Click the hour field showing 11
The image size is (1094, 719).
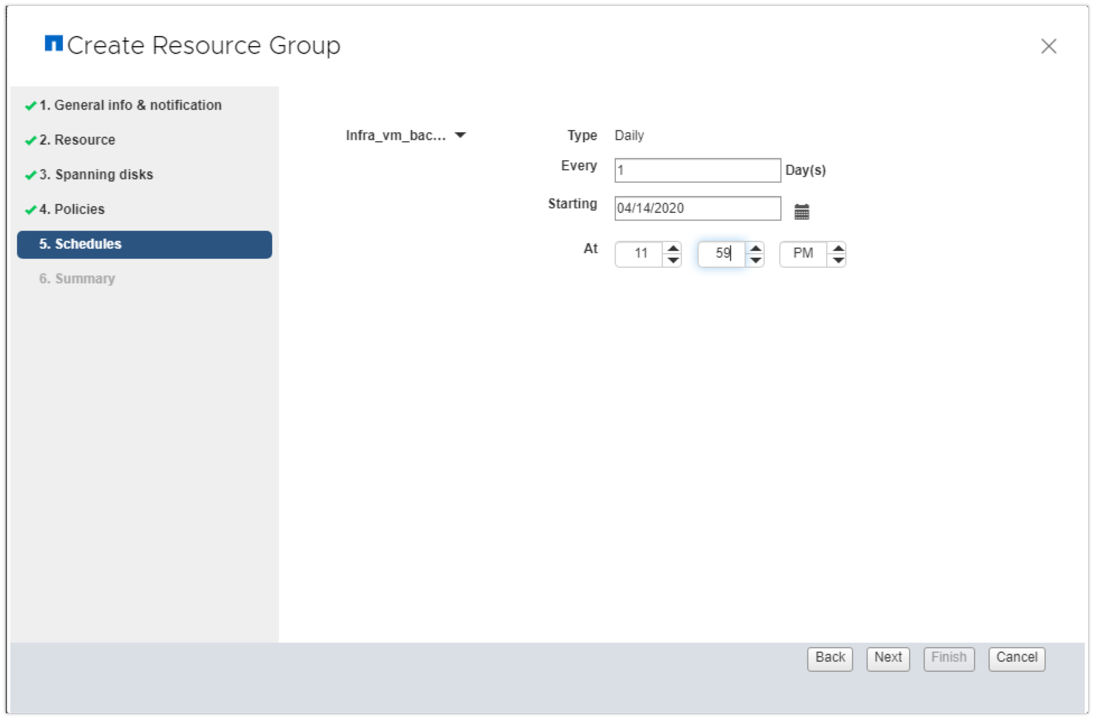coord(639,254)
